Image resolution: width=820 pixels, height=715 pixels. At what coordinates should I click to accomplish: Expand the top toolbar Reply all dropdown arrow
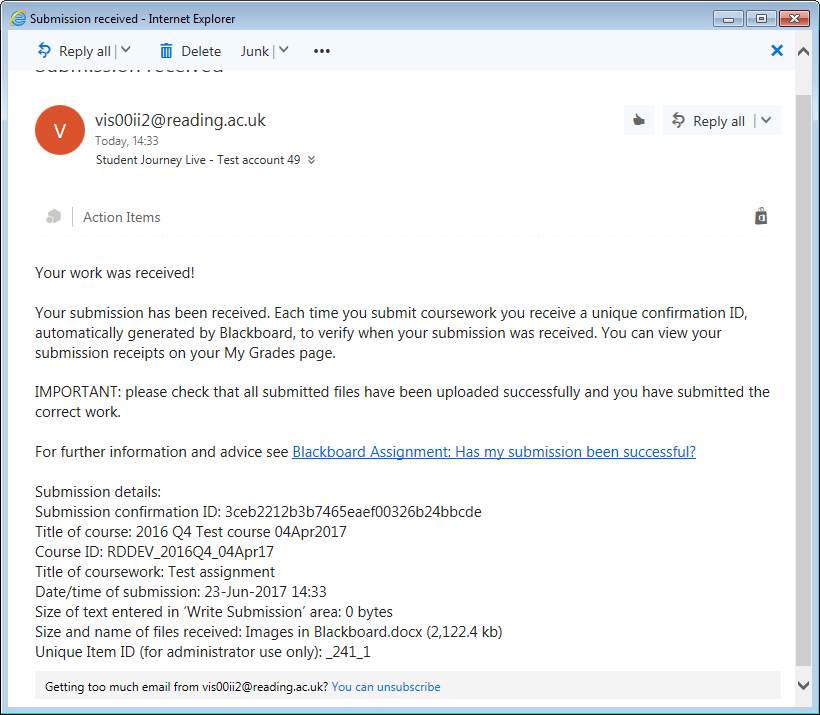pos(126,51)
